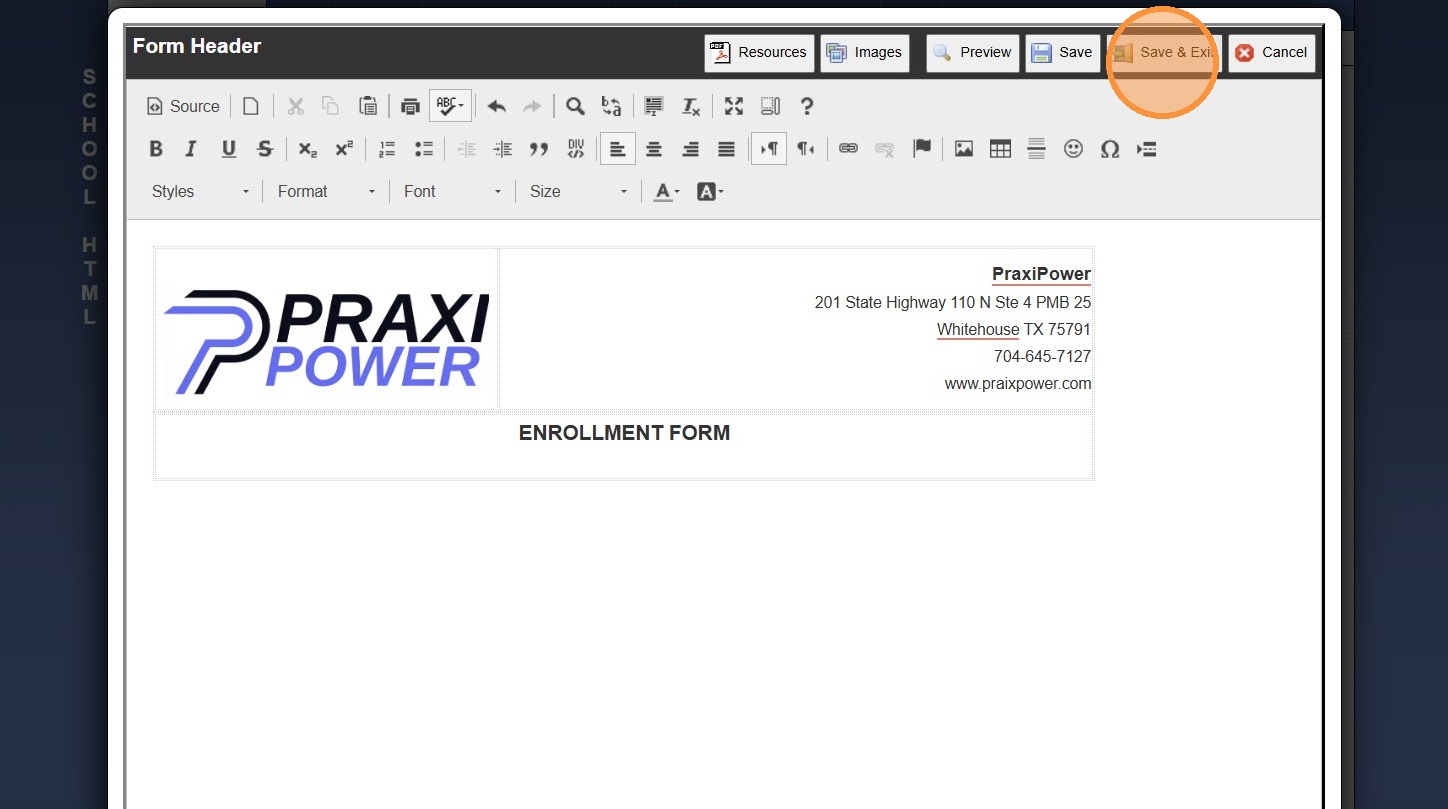Open the Find tool
1448x809 pixels.
click(x=575, y=106)
